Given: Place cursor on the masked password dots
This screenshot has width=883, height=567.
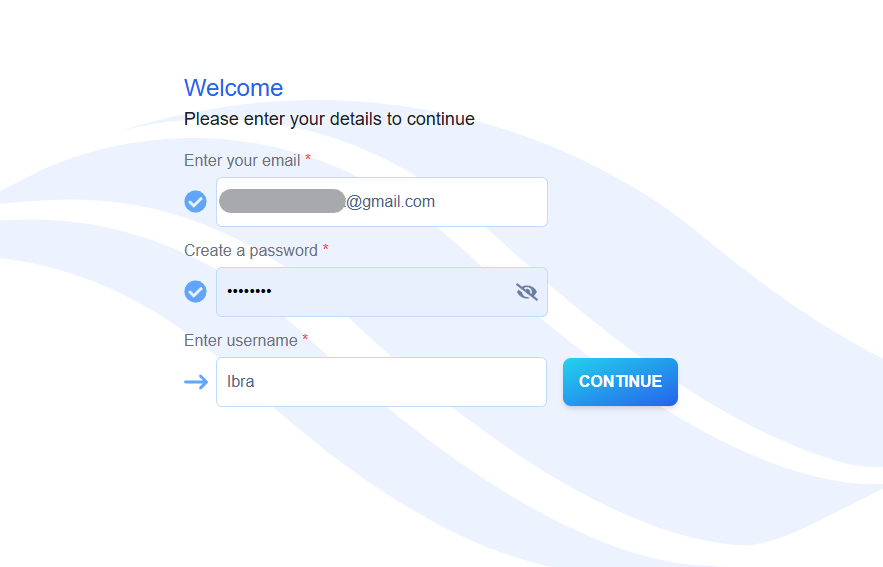Looking at the screenshot, I should click(249, 292).
